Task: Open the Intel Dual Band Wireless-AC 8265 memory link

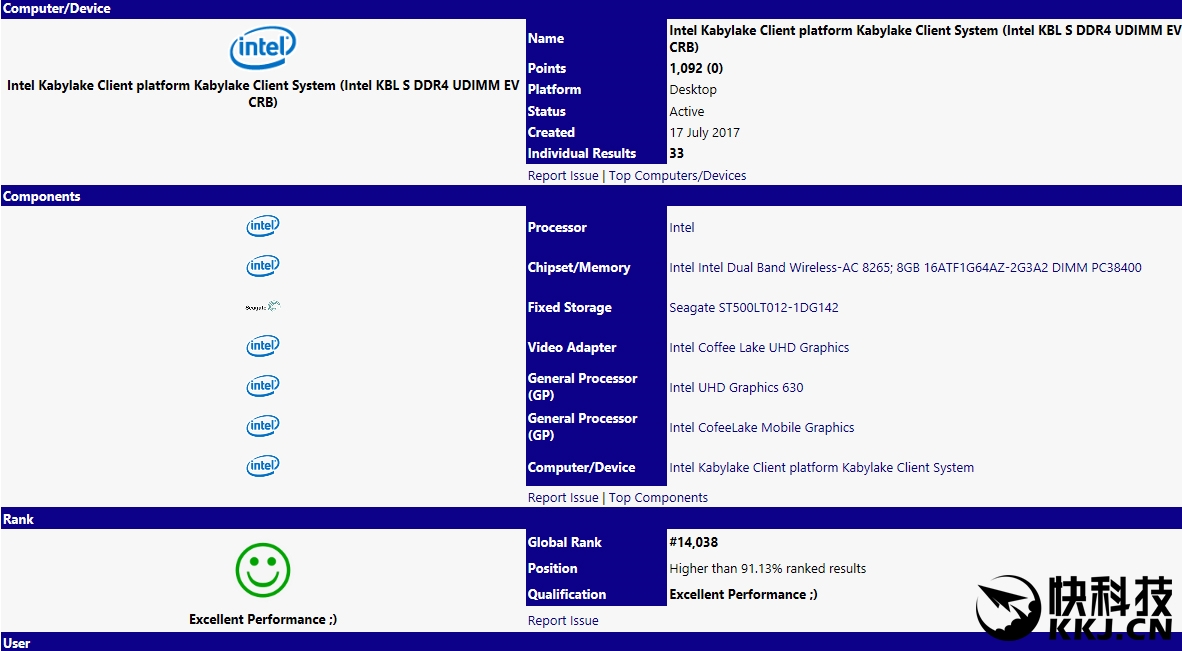Action: coord(905,267)
